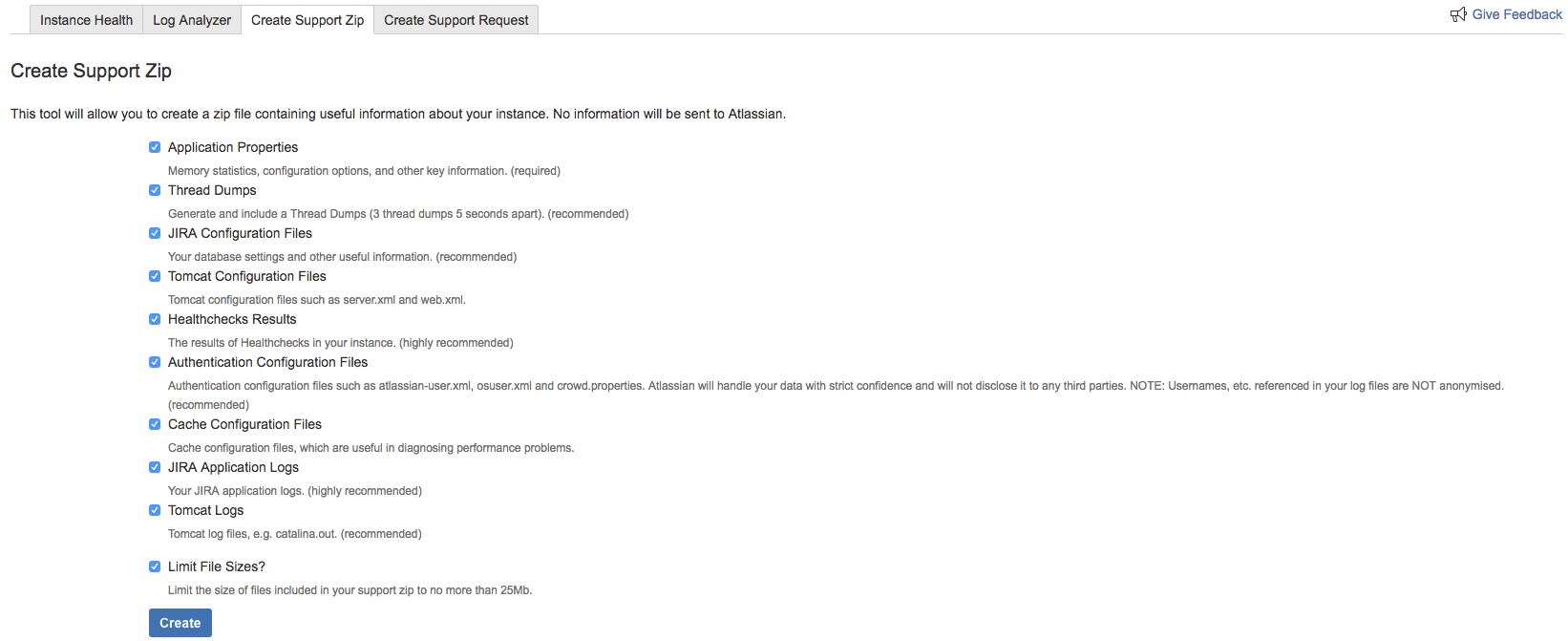Image resolution: width=1568 pixels, height=641 pixels.
Task: Disable the Limit File Sizes option
Action: click(x=155, y=566)
